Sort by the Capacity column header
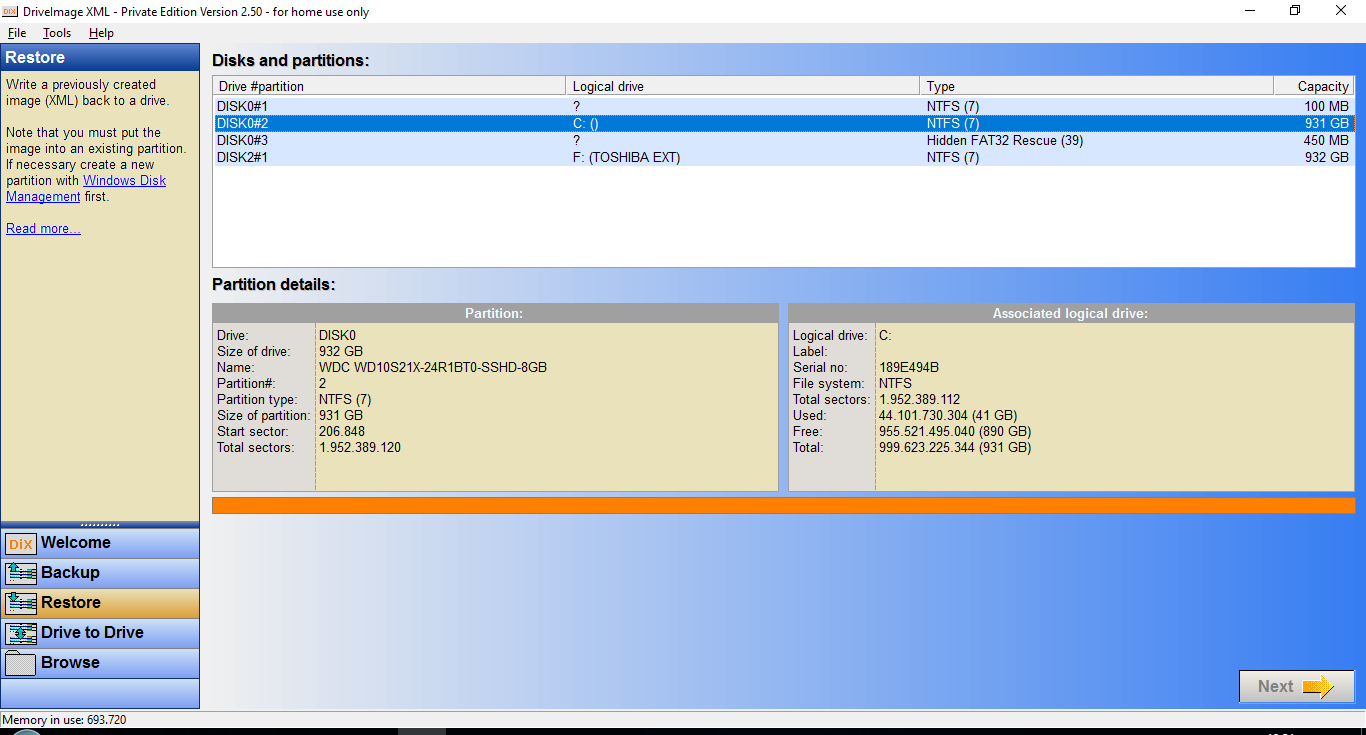The width and height of the screenshot is (1366, 735). click(1314, 87)
